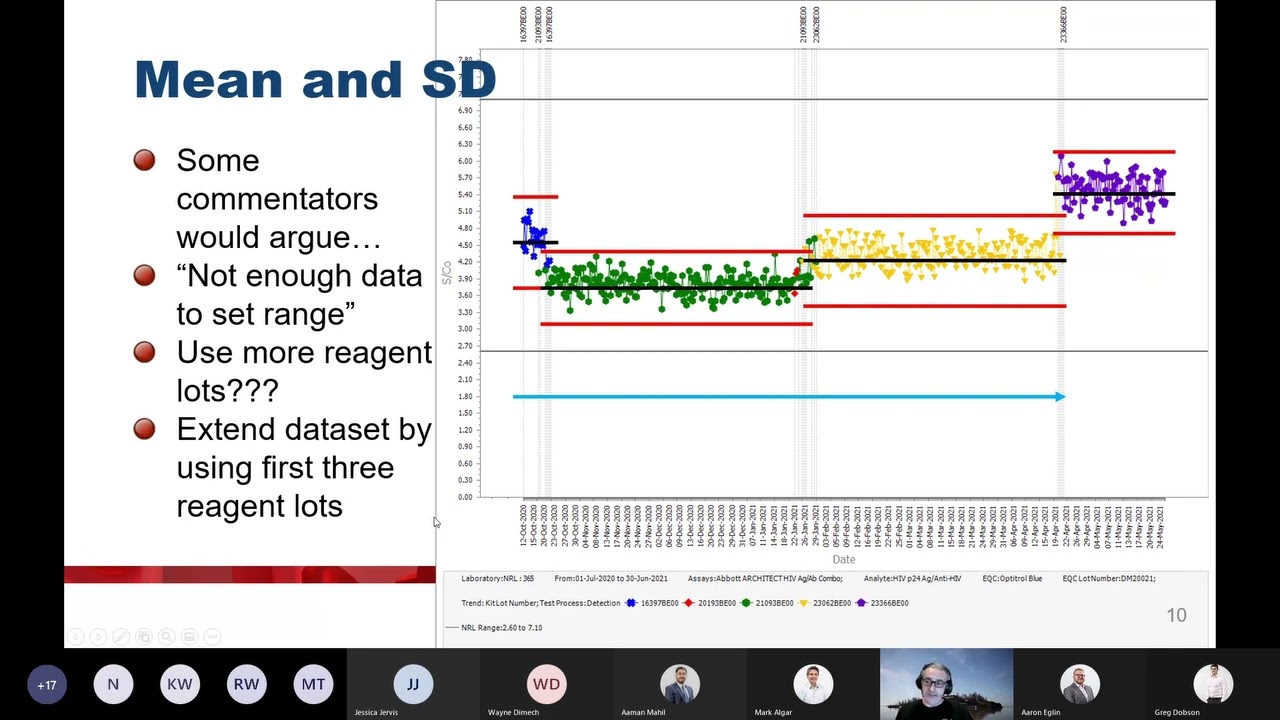Image resolution: width=1280 pixels, height=720 pixels.
Task: Click blue legend marker 16397BE00
Action: [631, 603]
